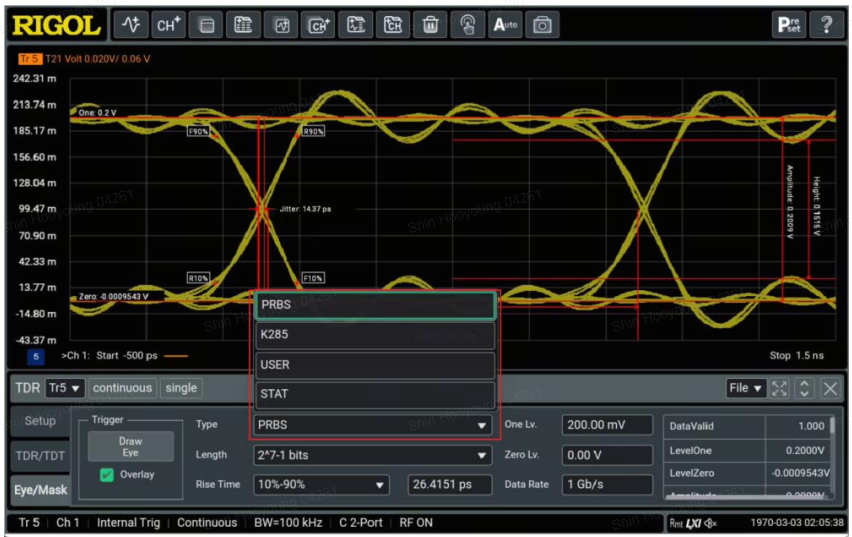The image size is (852, 537).
Task: Click the Auto scale icon
Action: tap(505, 25)
